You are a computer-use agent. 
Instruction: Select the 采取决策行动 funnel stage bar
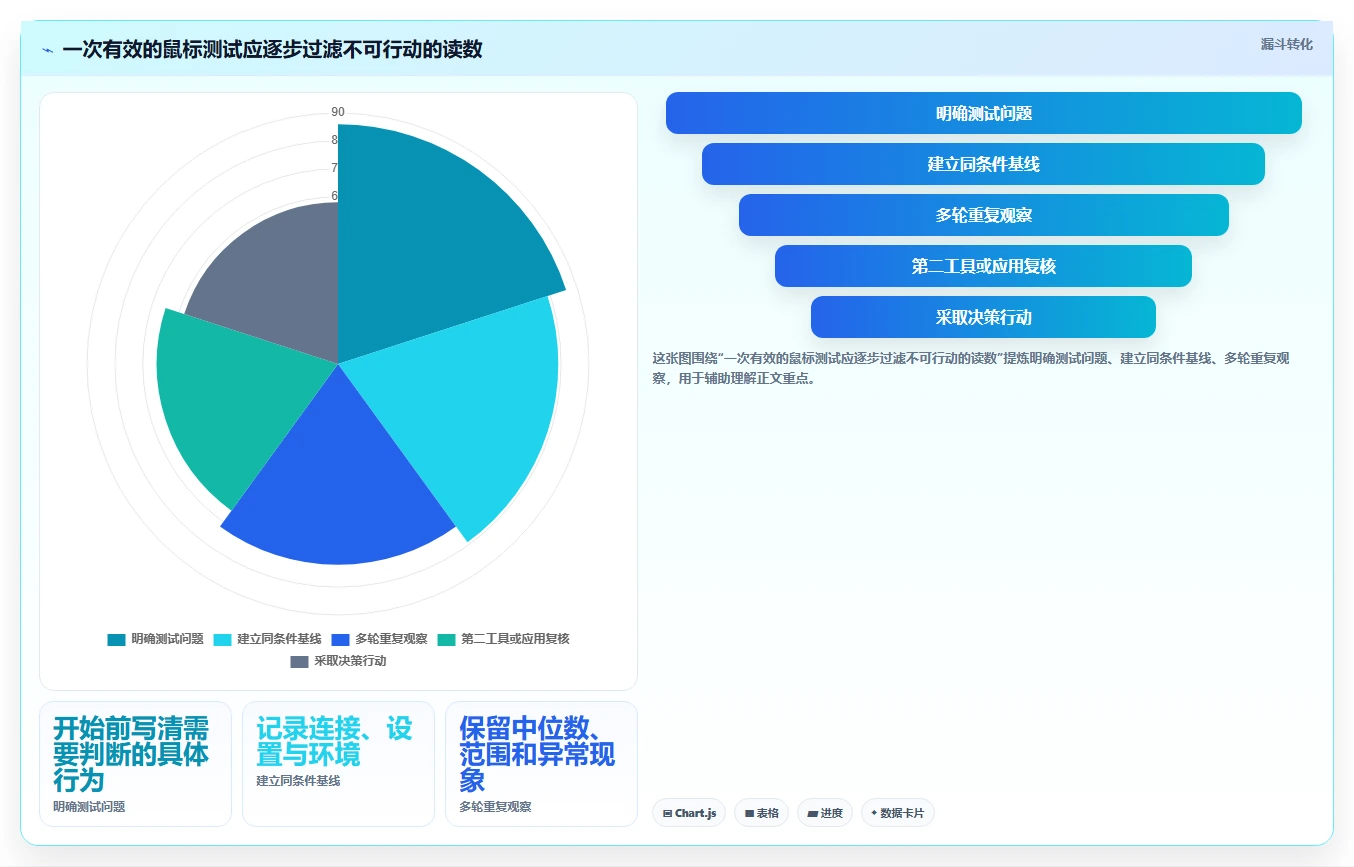pyautogui.click(x=984, y=317)
